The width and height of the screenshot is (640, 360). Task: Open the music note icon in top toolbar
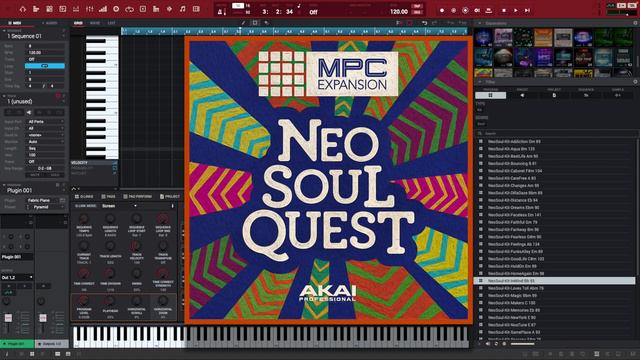pos(182,9)
